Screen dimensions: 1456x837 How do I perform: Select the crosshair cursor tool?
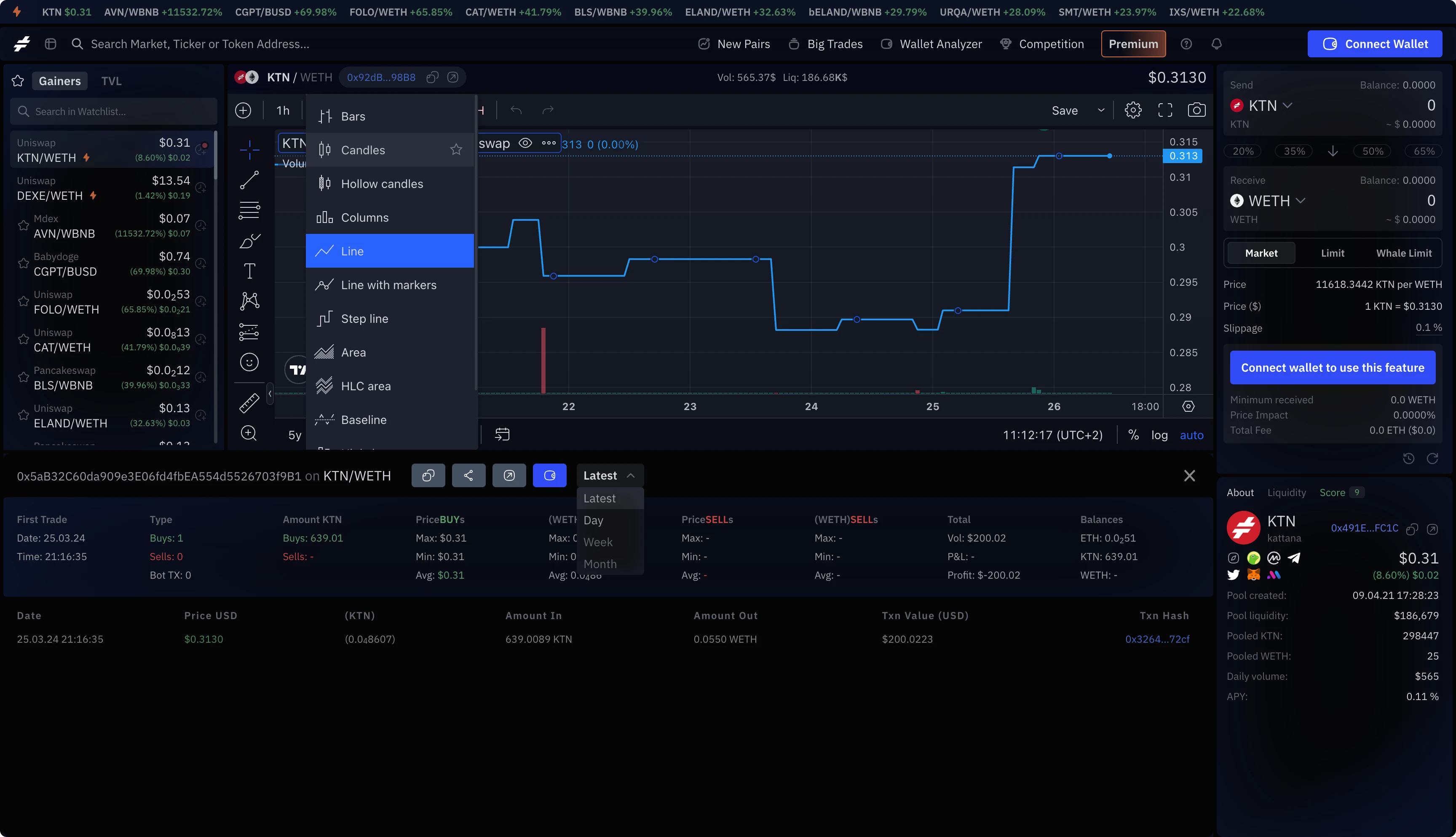249,150
